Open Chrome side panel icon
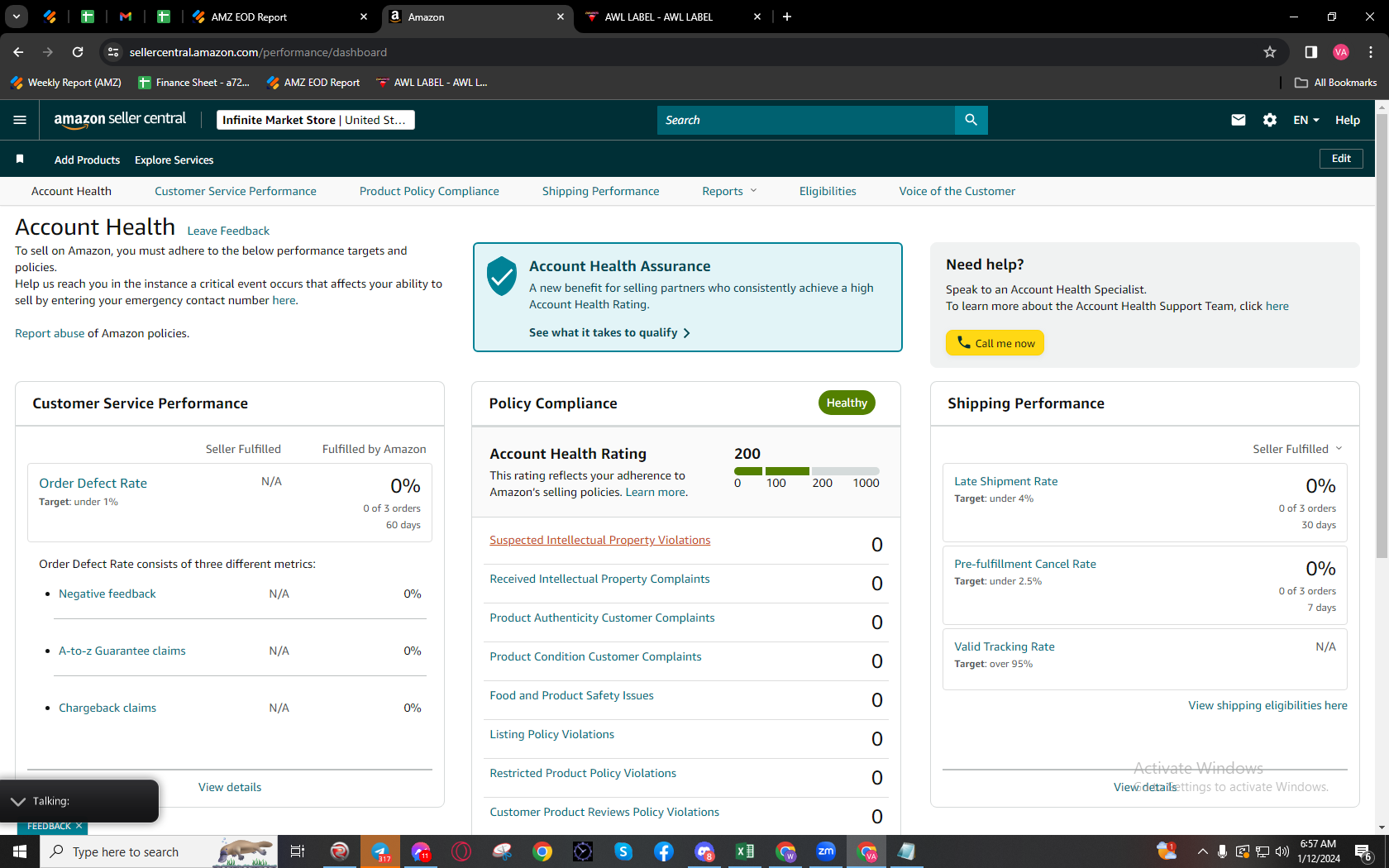 1310,52
